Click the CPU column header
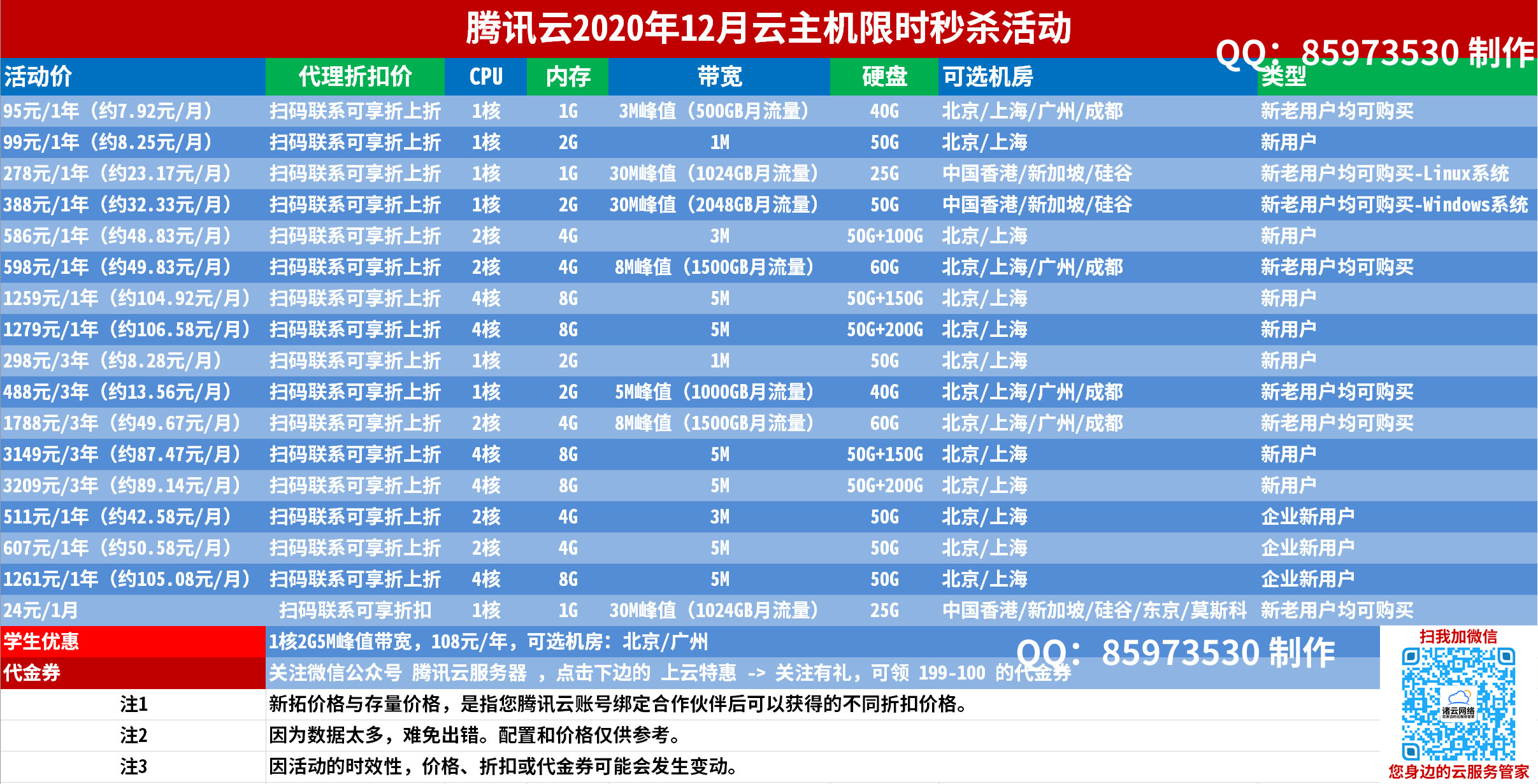The height and width of the screenshot is (784, 1538). (x=486, y=76)
